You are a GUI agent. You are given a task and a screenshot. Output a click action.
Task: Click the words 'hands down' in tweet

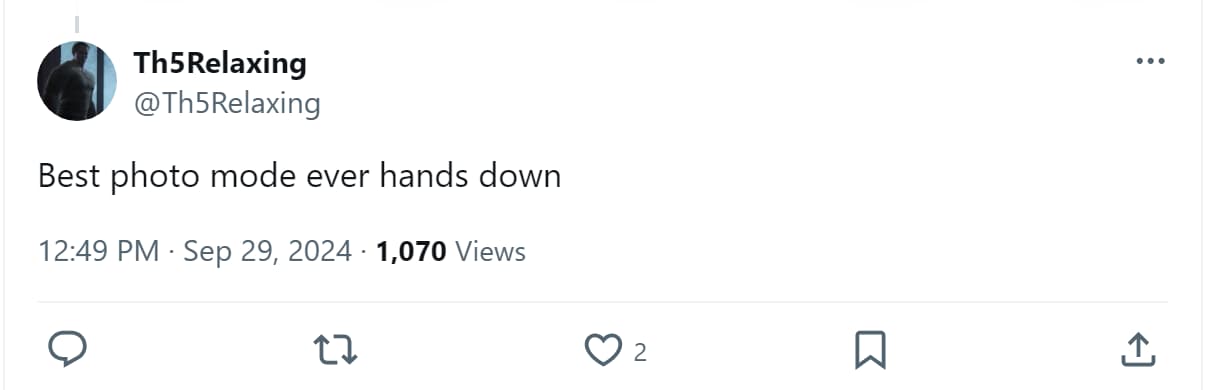click(x=470, y=176)
